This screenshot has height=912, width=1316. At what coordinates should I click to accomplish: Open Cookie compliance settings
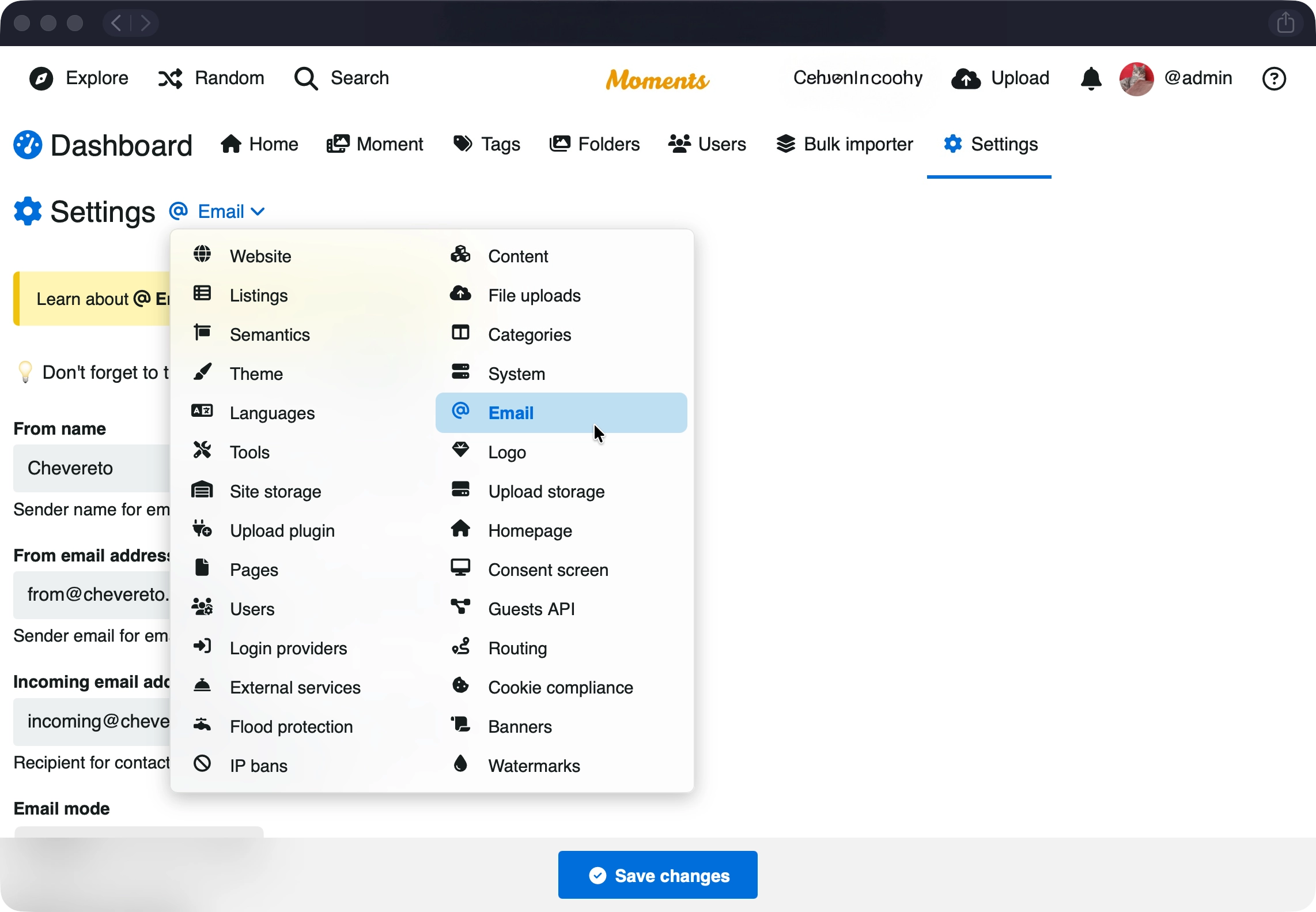pyautogui.click(x=561, y=688)
